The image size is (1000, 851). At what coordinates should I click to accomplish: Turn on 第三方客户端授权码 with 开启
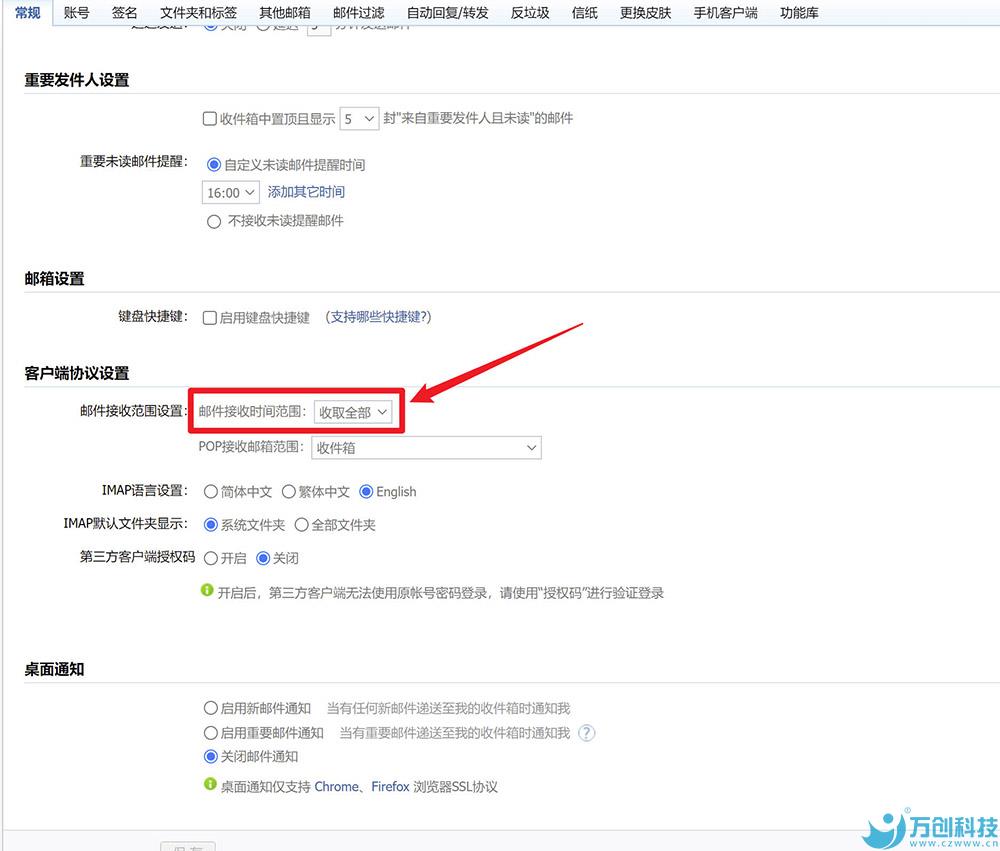[211, 558]
